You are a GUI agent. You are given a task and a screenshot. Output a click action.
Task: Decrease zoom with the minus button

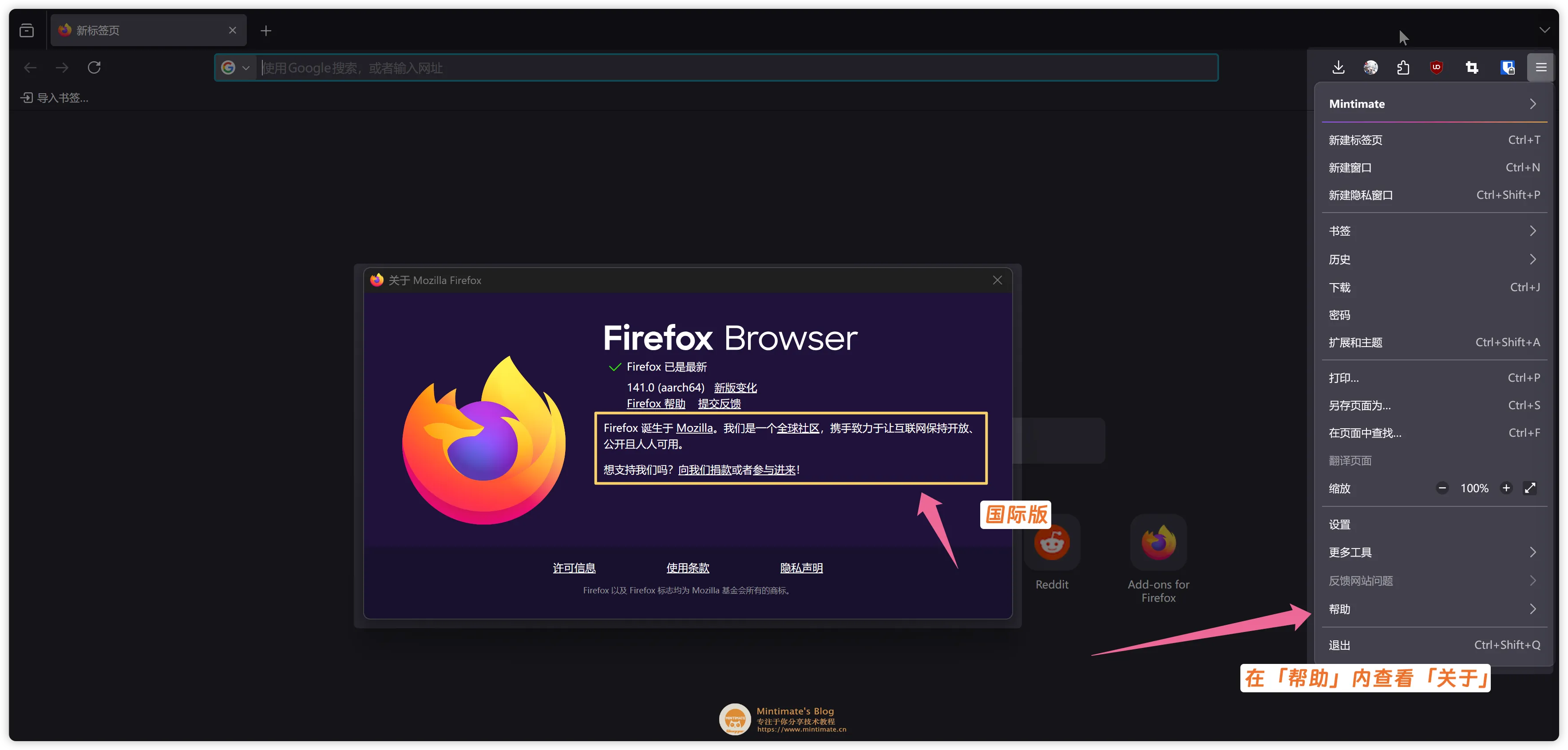click(1442, 488)
